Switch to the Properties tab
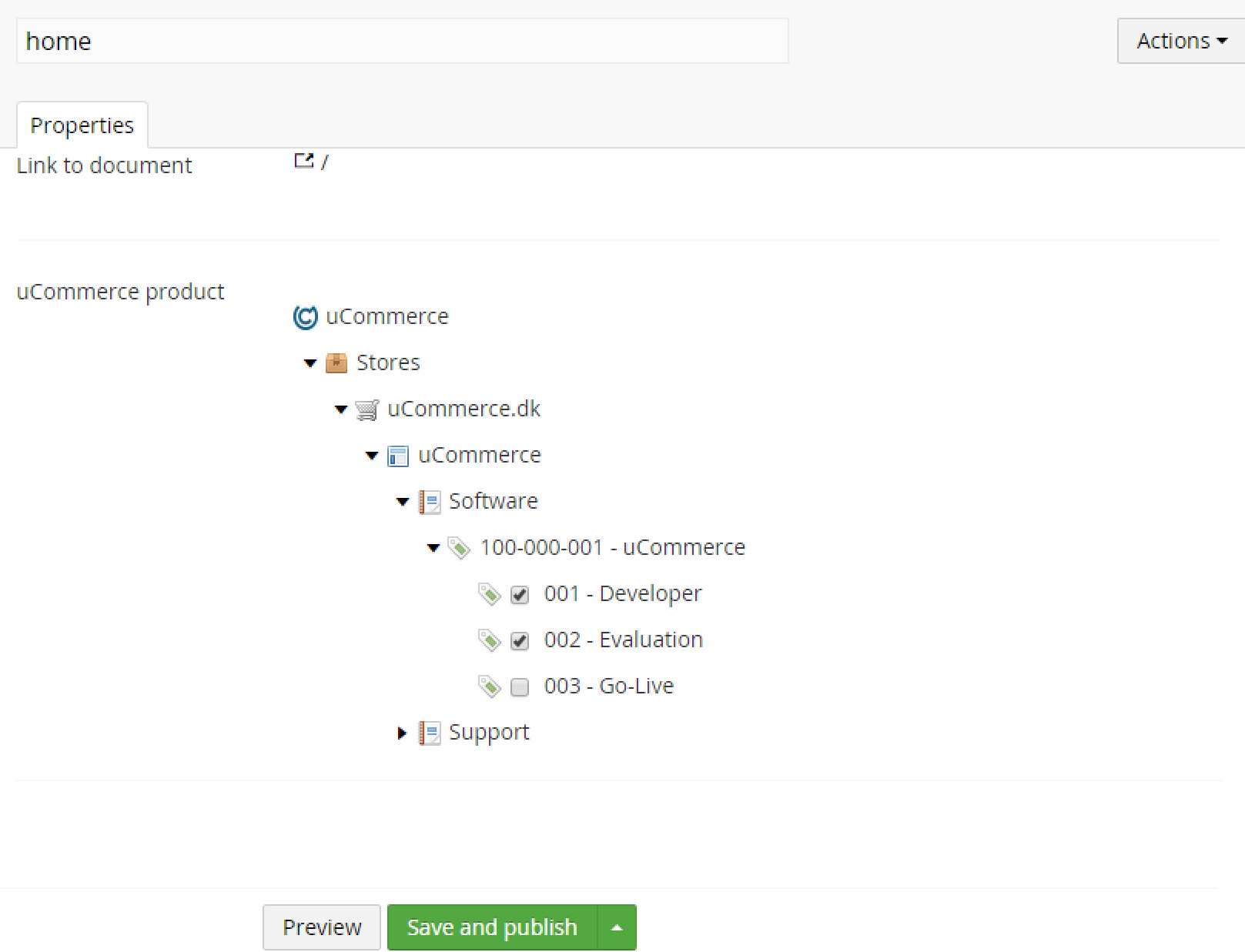This screenshot has width=1245, height=952. coord(82,125)
